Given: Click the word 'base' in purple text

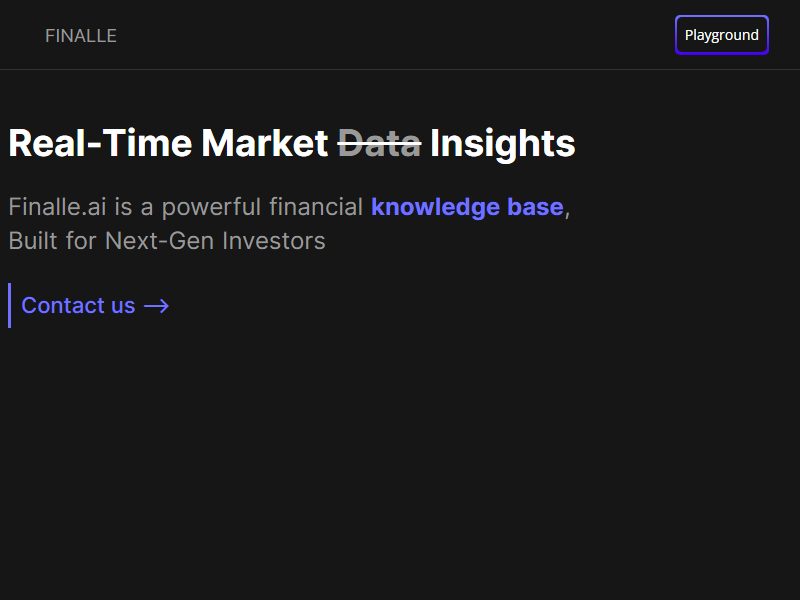Looking at the screenshot, I should coord(535,207).
